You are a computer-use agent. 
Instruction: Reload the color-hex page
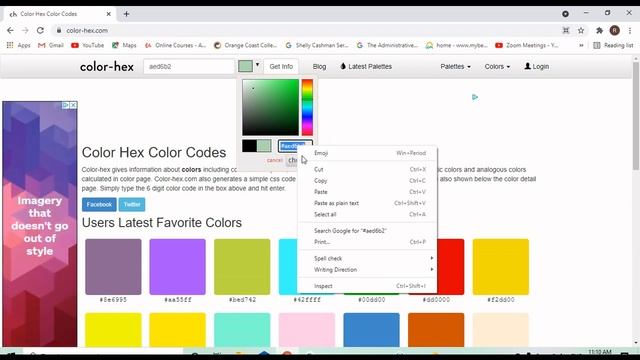(x=40, y=31)
